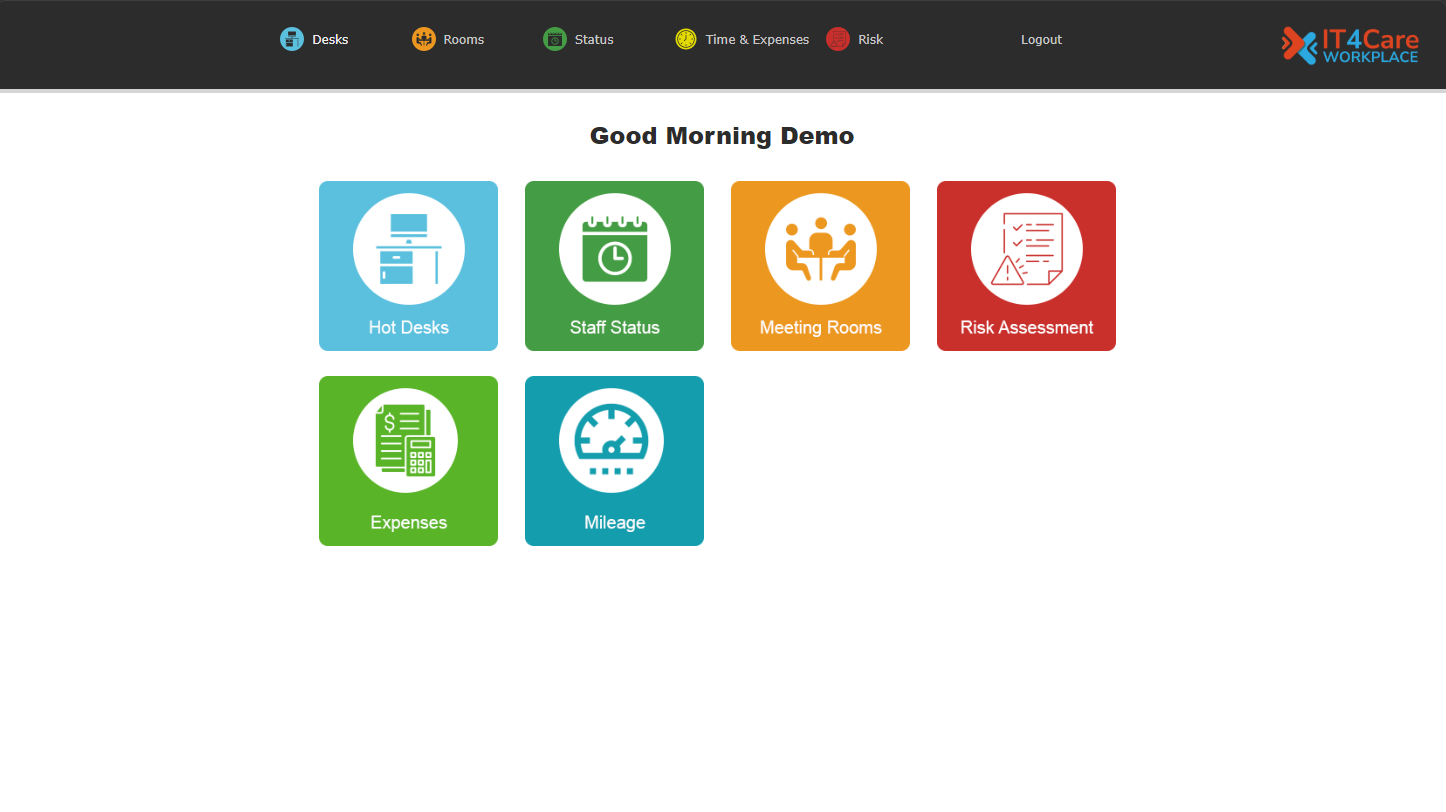Click the red Risk icon in navbar
The width and height of the screenshot is (1446, 812).
(838, 39)
